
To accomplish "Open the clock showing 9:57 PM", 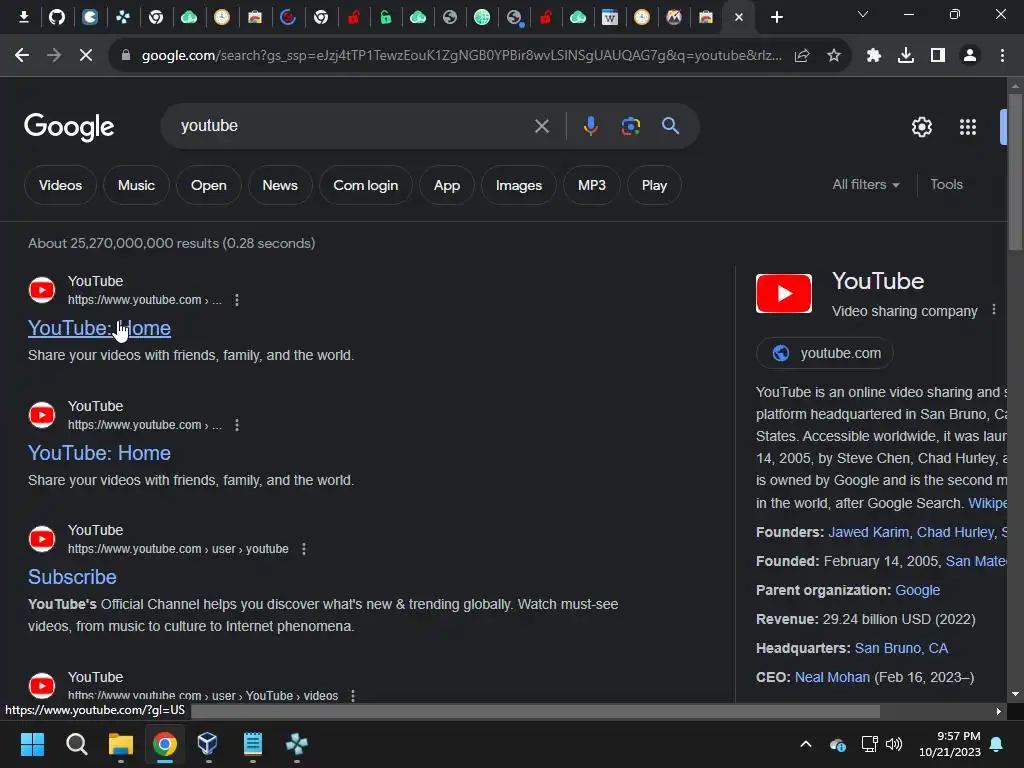I will [950, 744].
